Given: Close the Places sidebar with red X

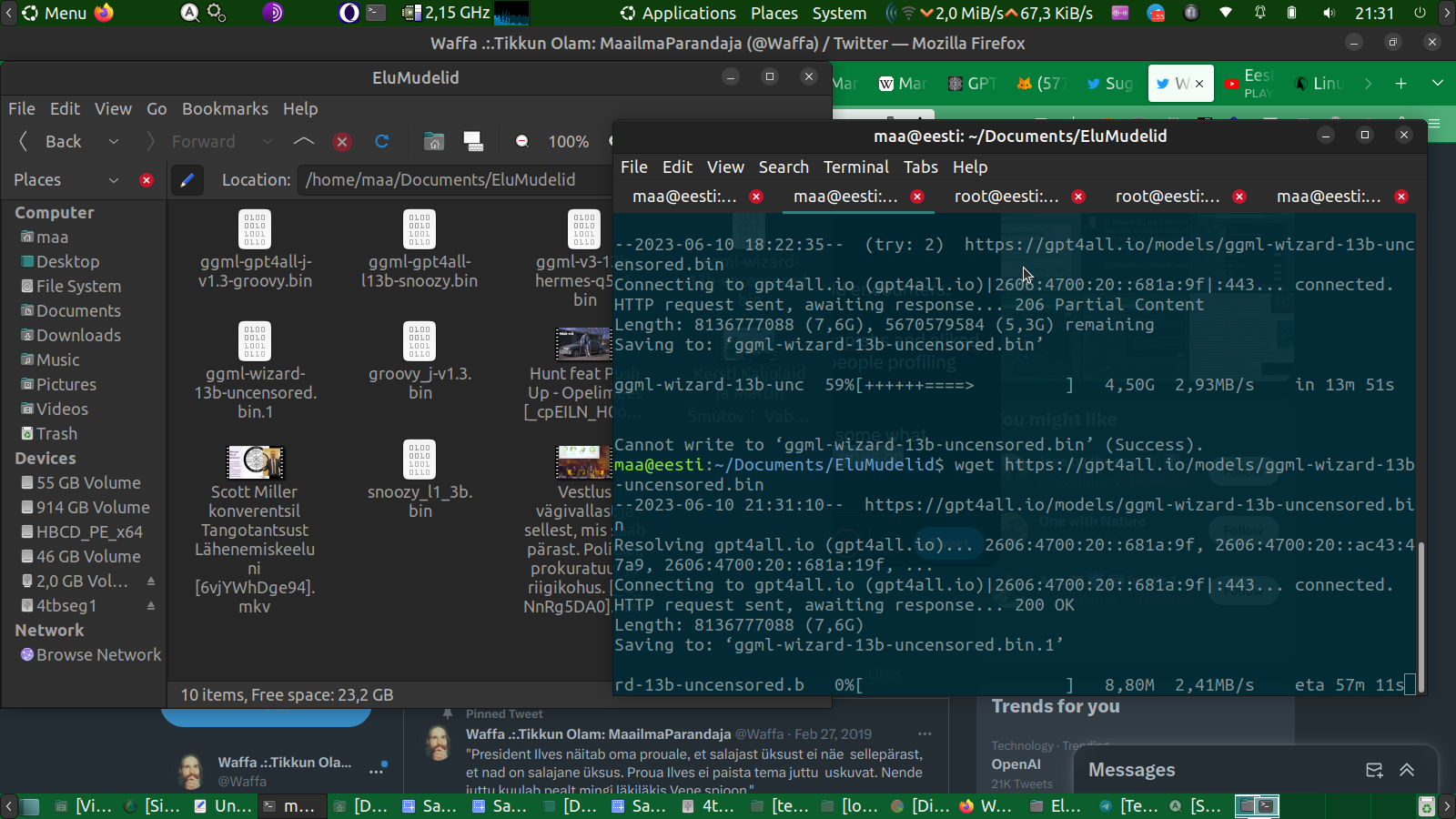Looking at the screenshot, I should (x=147, y=180).
